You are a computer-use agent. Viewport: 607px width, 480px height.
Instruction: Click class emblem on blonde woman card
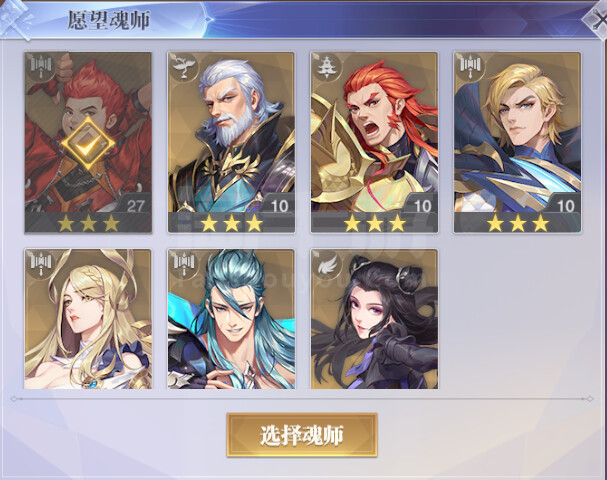point(41,264)
